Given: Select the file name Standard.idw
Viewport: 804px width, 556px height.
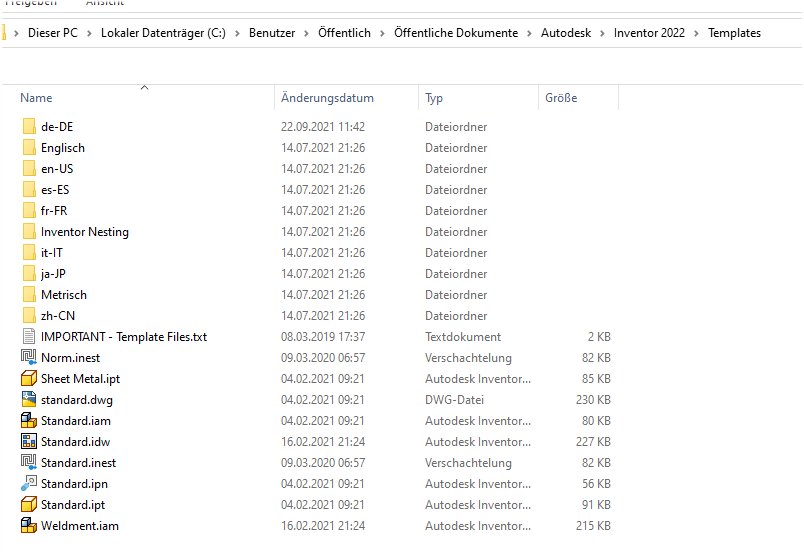Looking at the screenshot, I should 75,442.
